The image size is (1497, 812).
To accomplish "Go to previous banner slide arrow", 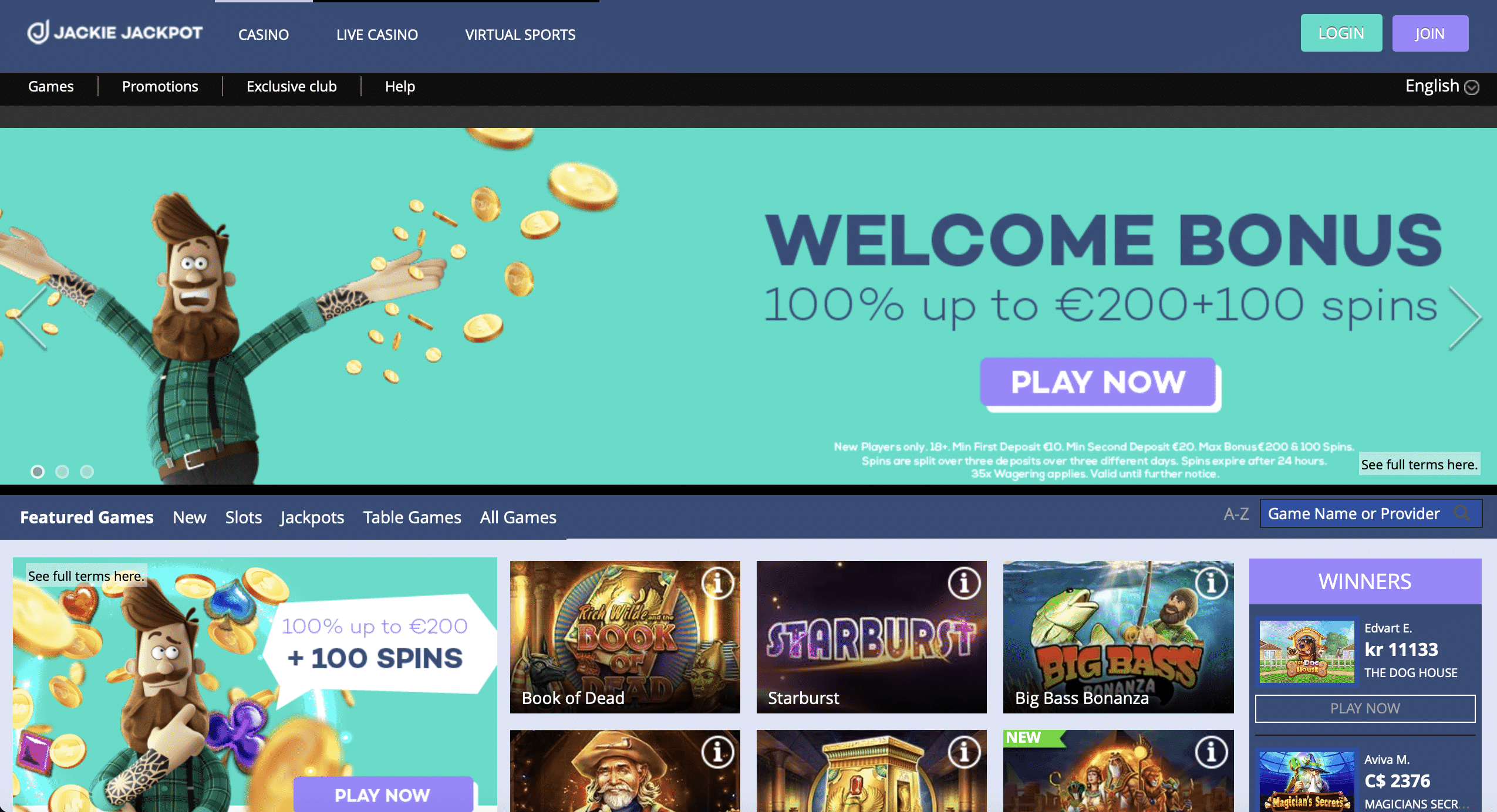I will pos(28,317).
